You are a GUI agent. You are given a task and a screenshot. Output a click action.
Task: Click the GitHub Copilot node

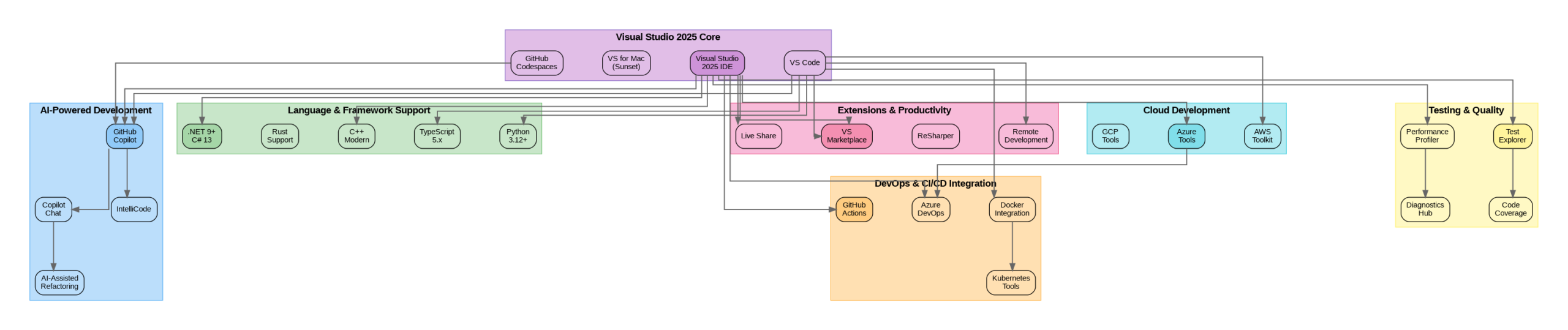pyautogui.click(x=124, y=136)
